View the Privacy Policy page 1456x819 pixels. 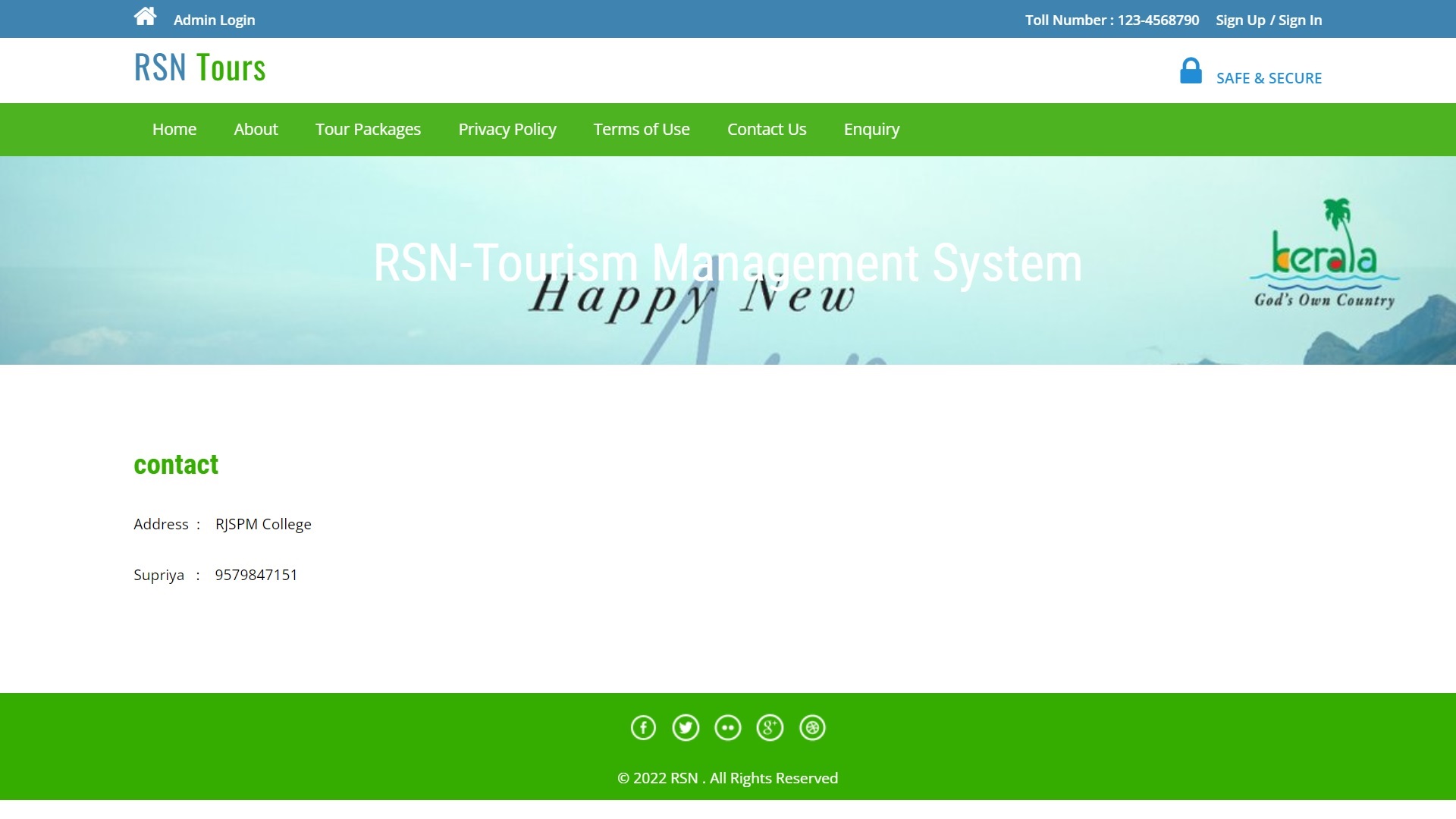click(507, 130)
